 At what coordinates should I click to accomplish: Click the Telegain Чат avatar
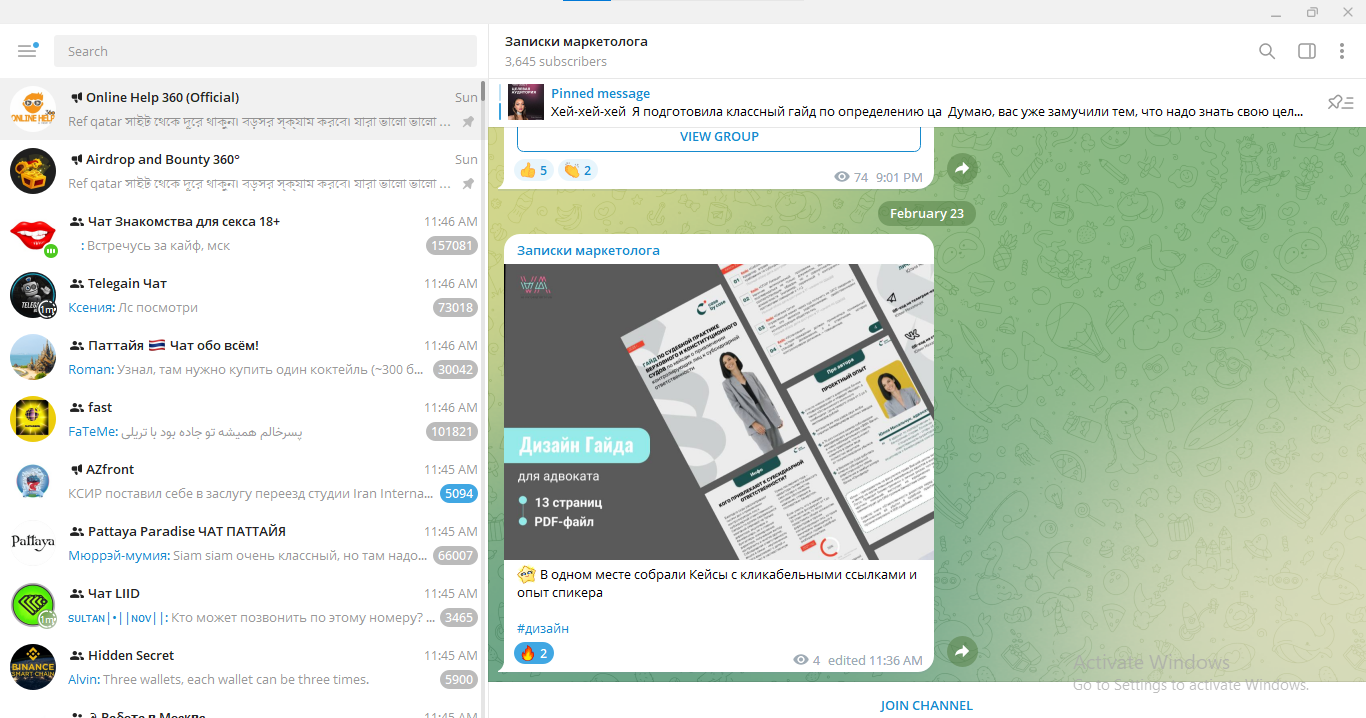pos(33,295)
